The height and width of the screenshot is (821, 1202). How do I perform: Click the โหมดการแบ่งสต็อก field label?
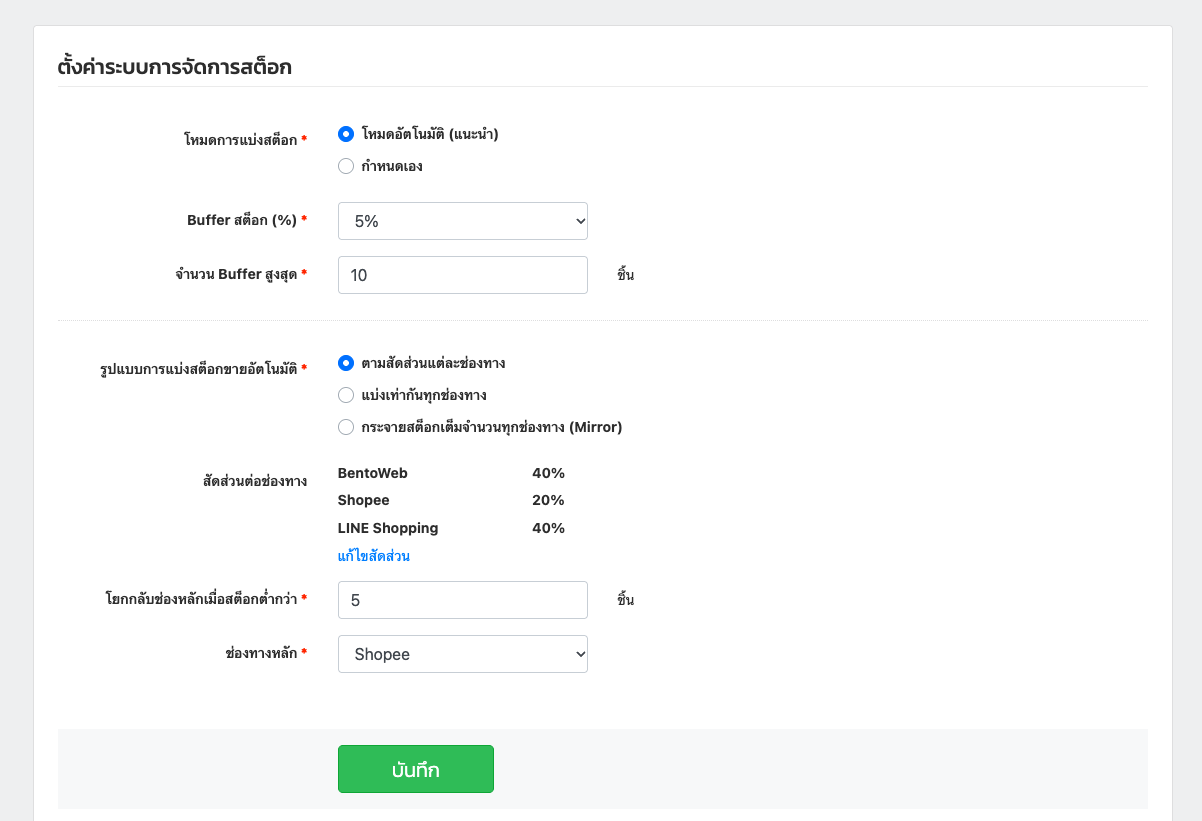pyautogui.click(x=245, y=140)
